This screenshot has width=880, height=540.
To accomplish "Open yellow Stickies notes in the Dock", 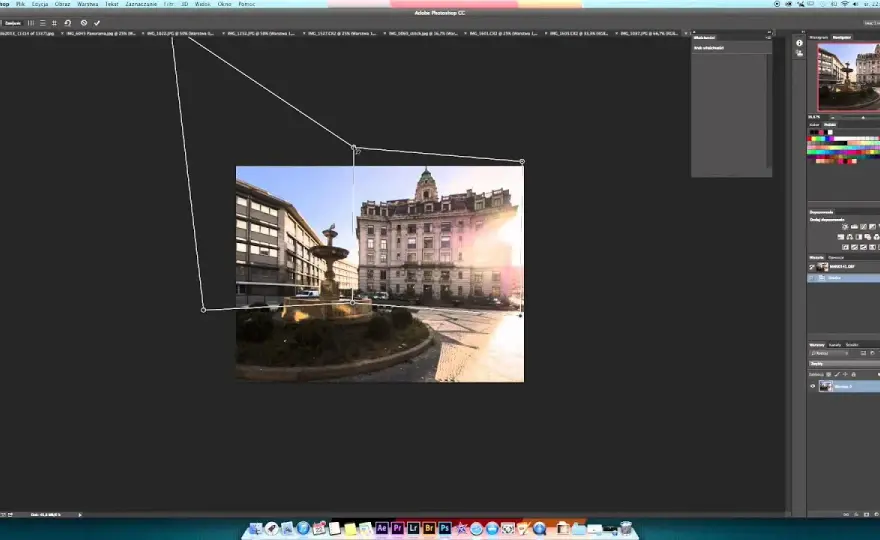I will (x=350, y=529).
